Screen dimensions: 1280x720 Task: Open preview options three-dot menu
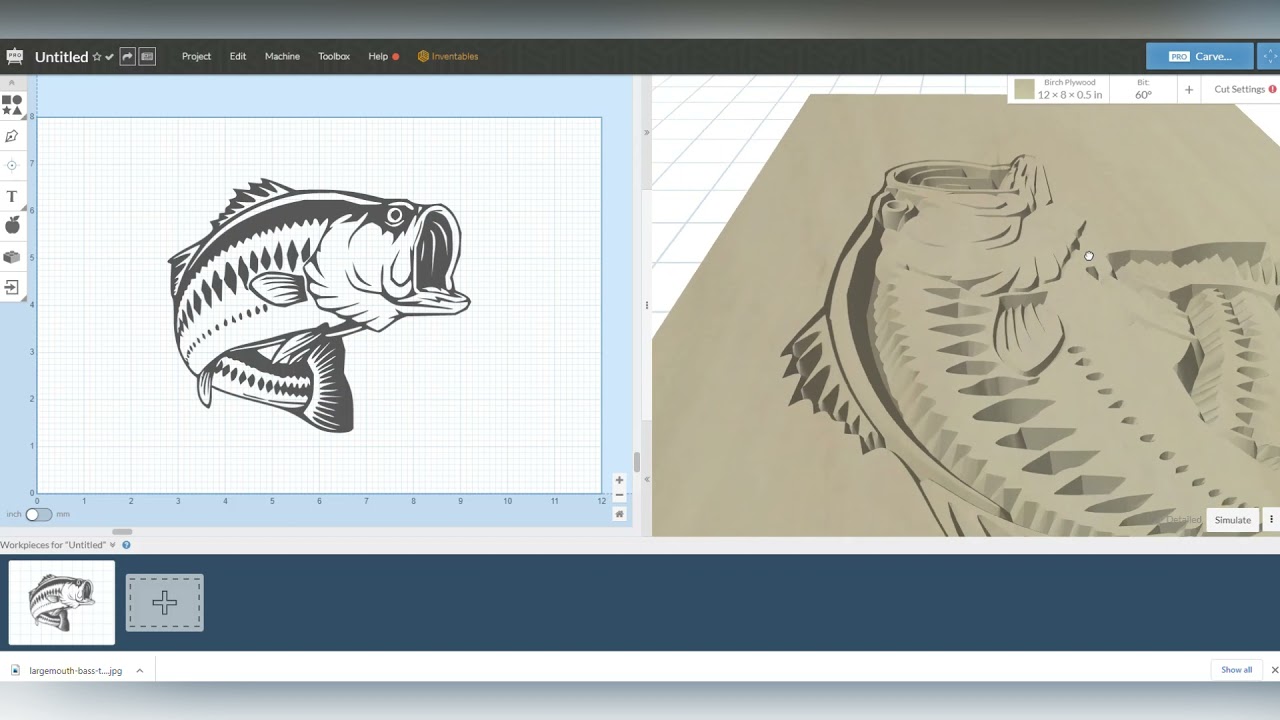[1271, 520]
